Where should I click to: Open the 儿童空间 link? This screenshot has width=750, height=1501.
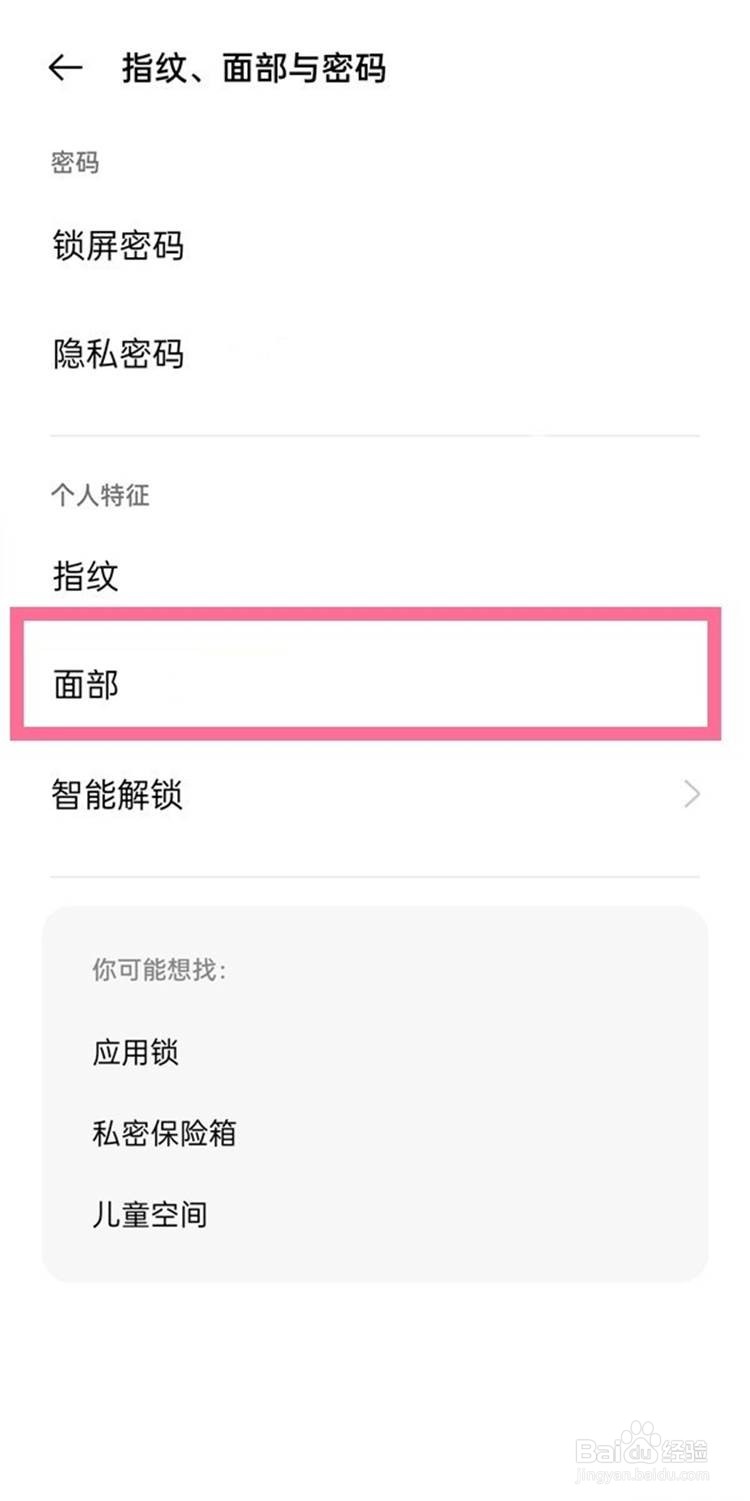pyautogui.click(x=150, y=1215)
